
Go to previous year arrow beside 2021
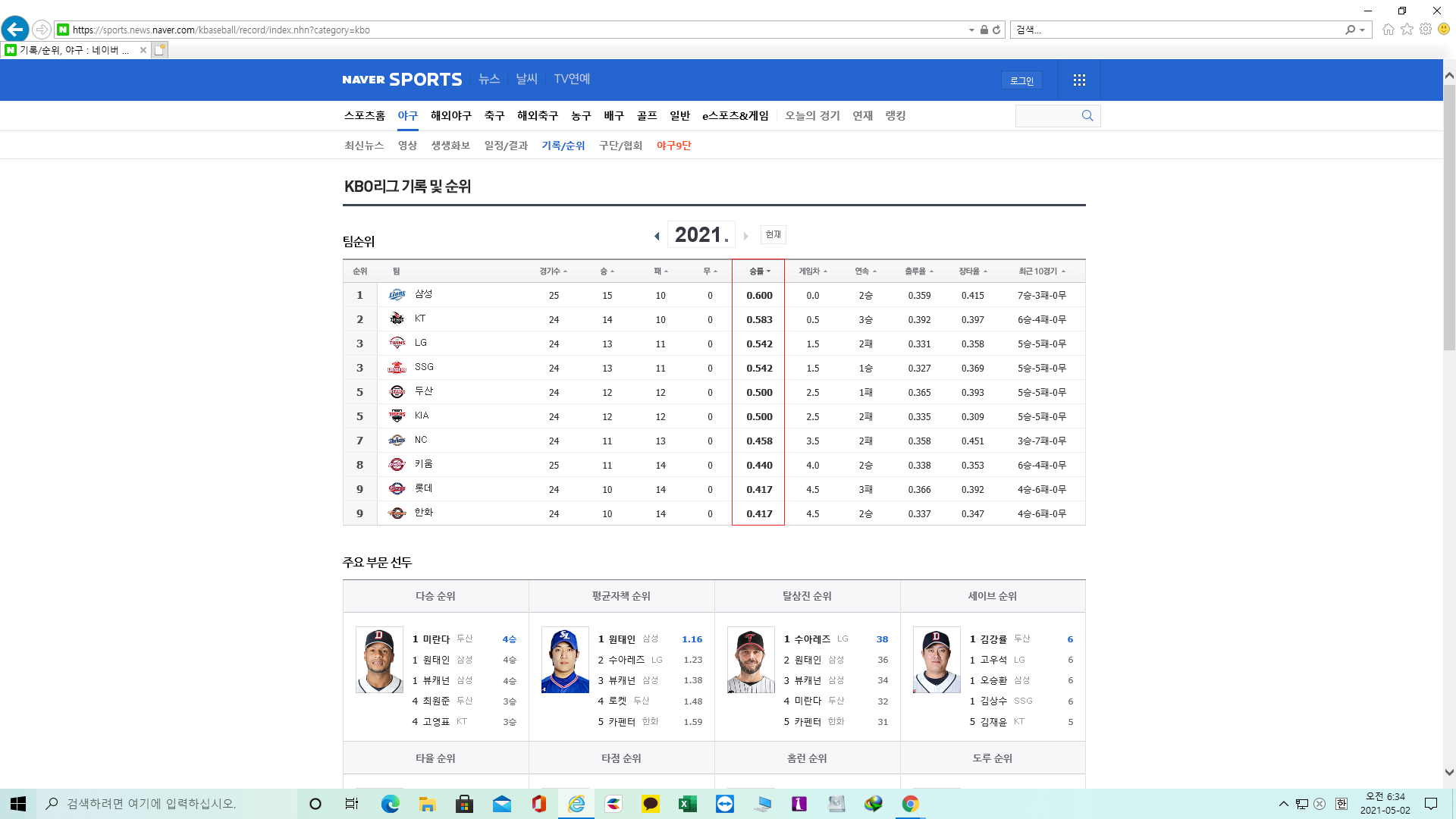pyautogui.click(x=657, y=236)
